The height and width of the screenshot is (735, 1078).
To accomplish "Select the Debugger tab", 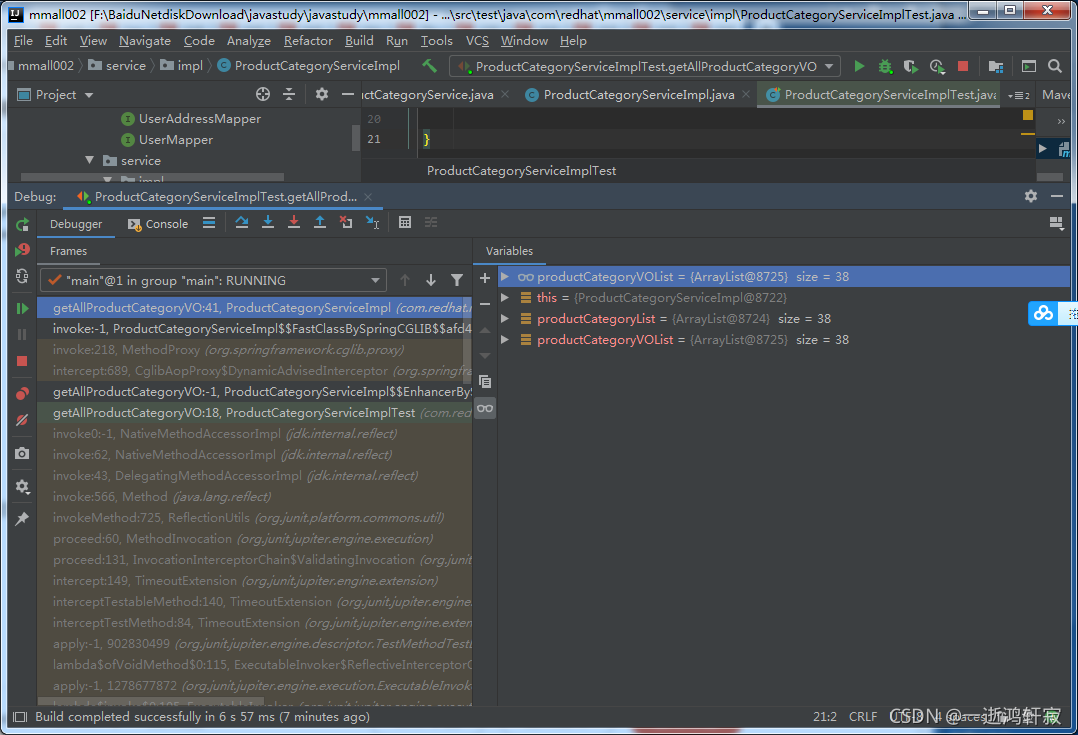I will pos(76,224).
